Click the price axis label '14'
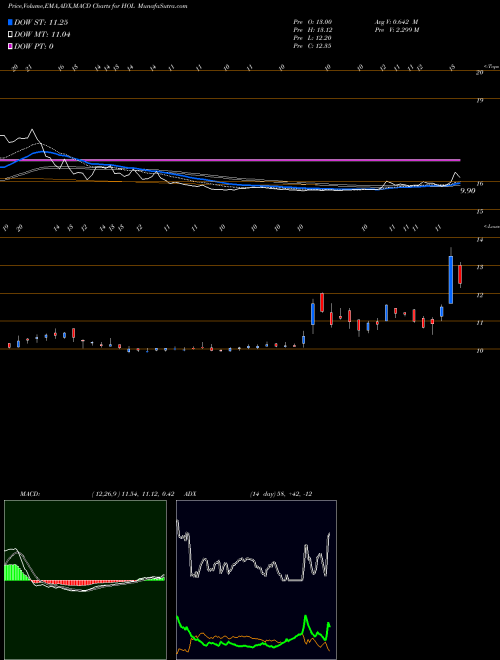Viewport: 500px width, 660px height. [x=479, y=240]
